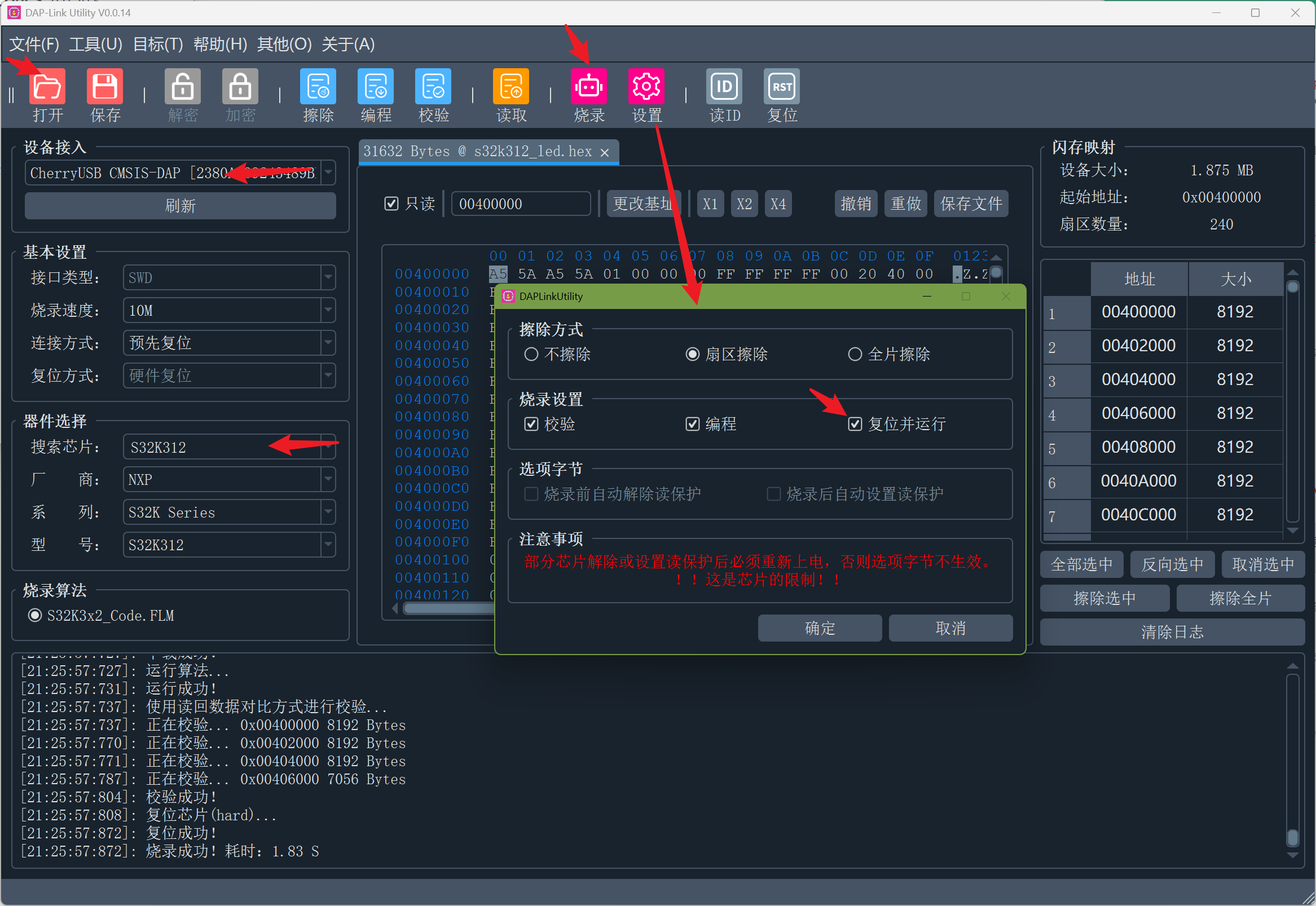Image resolution: width=1316 pixels, height=906 pixels.
Task: Toggle the 只读 read-only checkbox
Action: (x=391, y=204)
